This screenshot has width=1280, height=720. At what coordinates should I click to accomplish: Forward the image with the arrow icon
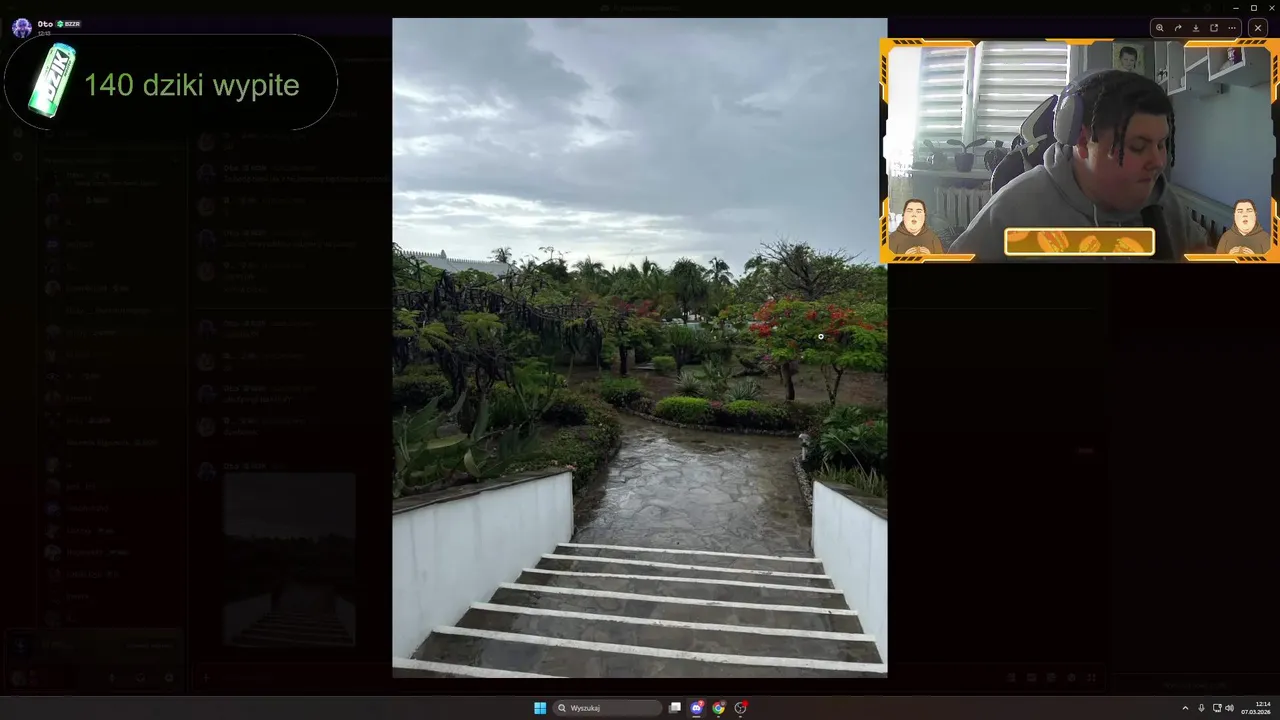[x=1177, y=28]
